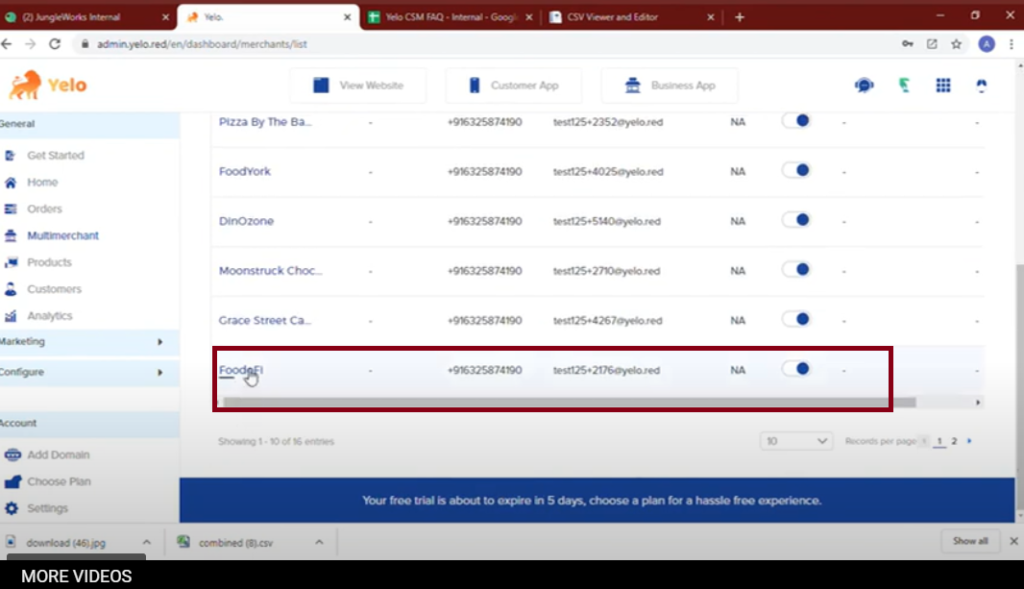Screen dimensions: 1024x589
Task: Expand the Configure sidebar section
Action: (x=82, y=372)
